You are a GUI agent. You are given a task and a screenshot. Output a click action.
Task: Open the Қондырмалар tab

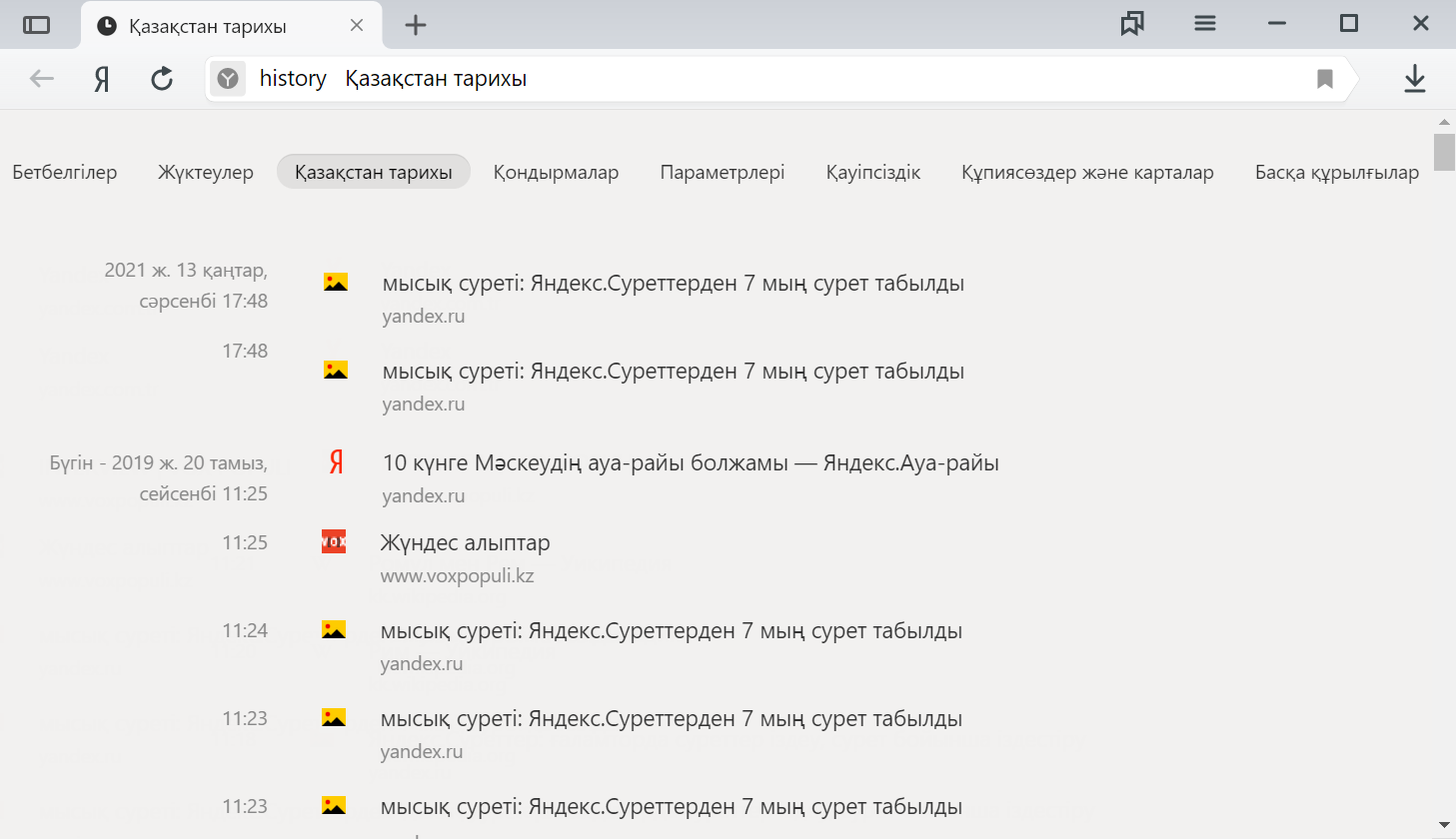coord(556,172)
